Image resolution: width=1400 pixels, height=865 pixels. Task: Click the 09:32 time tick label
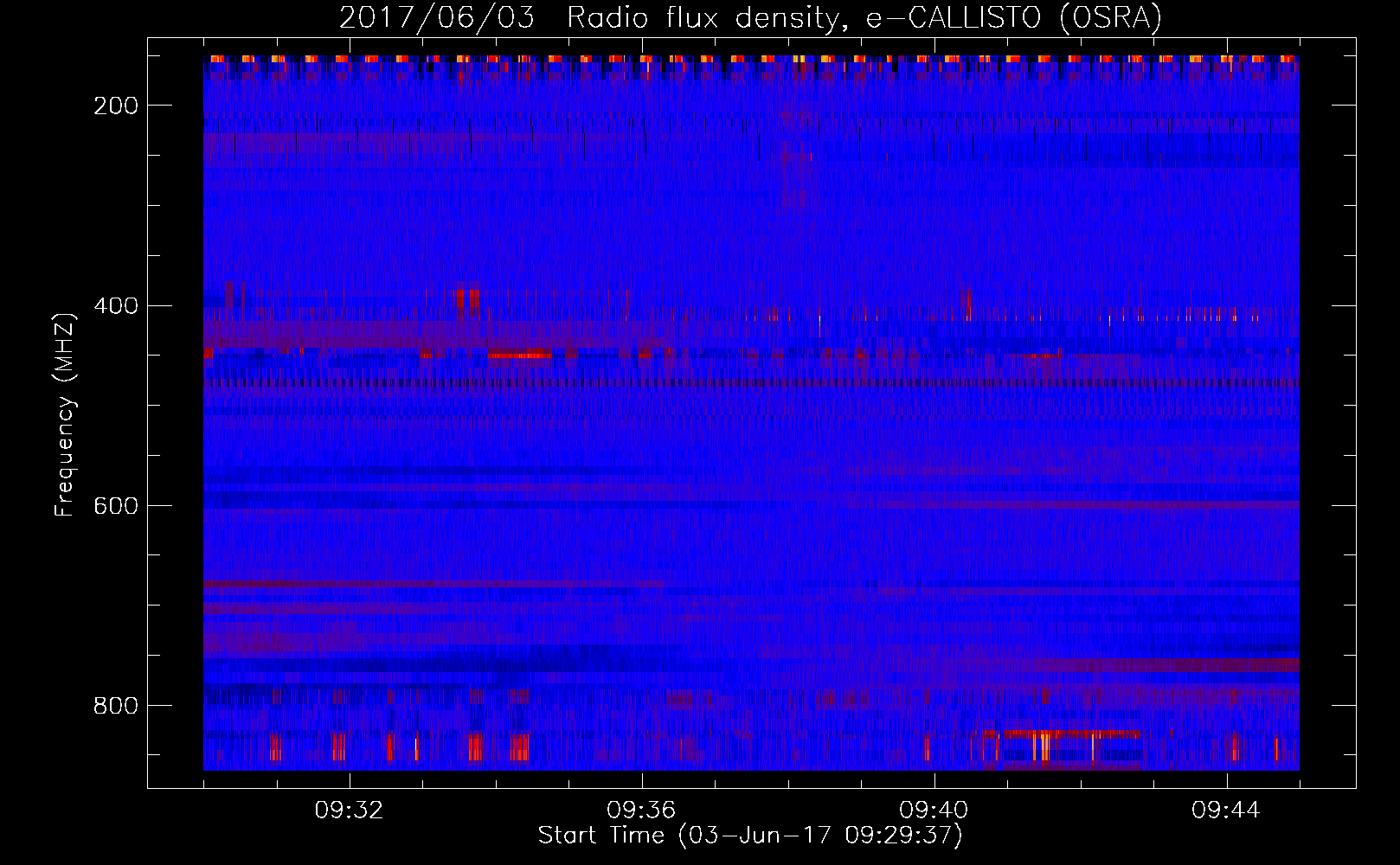(x=350, y=811)
